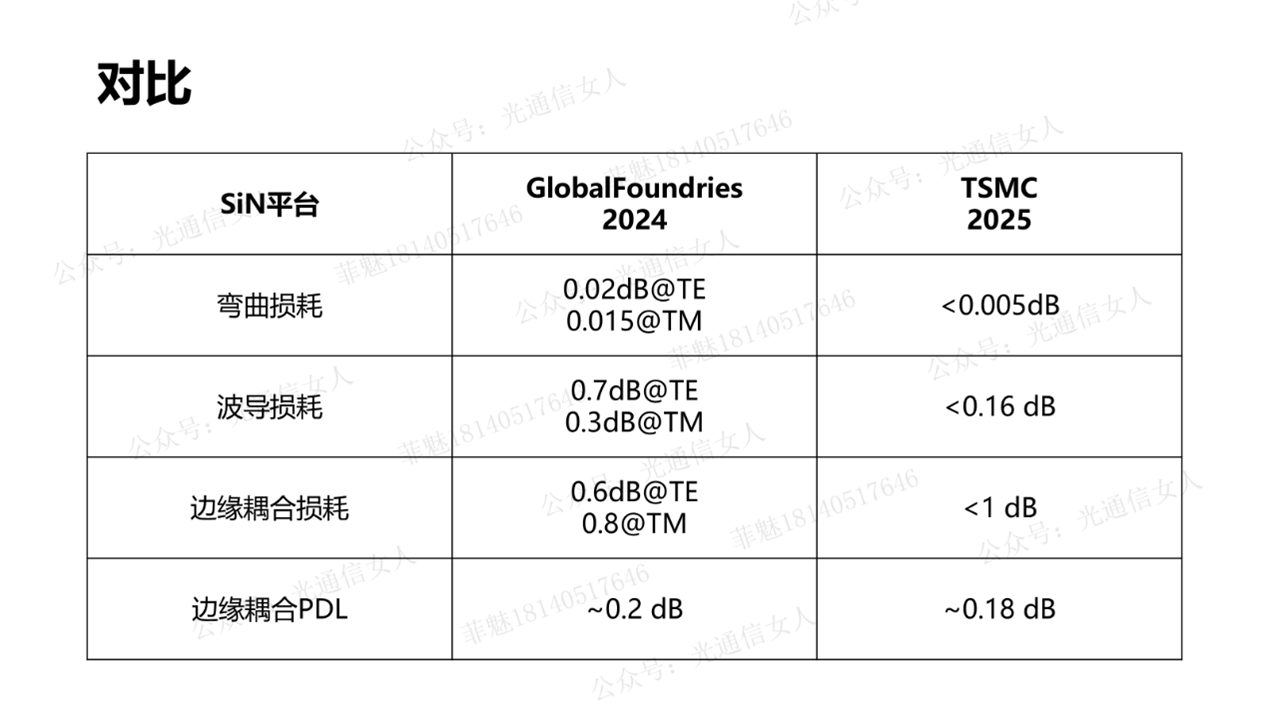Click the 0.015@TM value
The width and height of the screenshot is (1269, 714).
634,321
